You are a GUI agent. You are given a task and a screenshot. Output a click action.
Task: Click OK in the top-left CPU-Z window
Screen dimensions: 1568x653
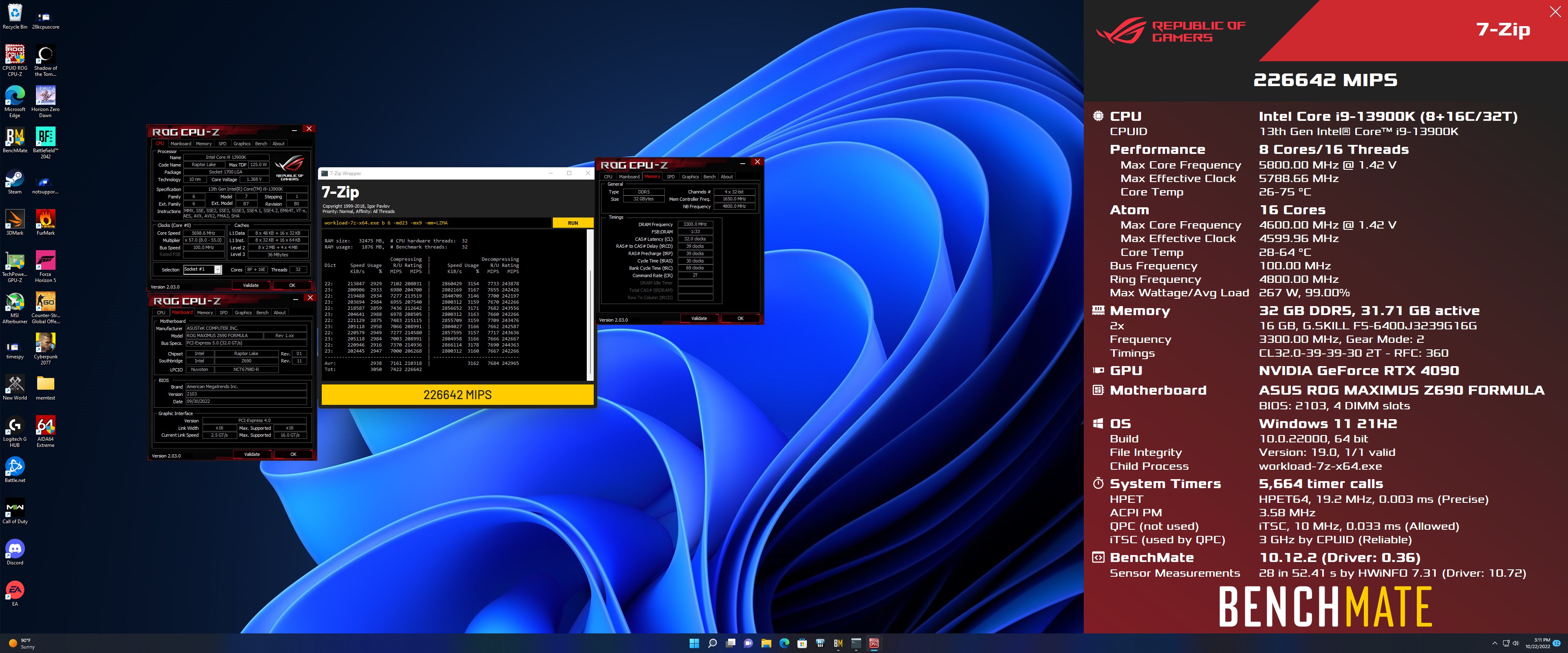292,285
